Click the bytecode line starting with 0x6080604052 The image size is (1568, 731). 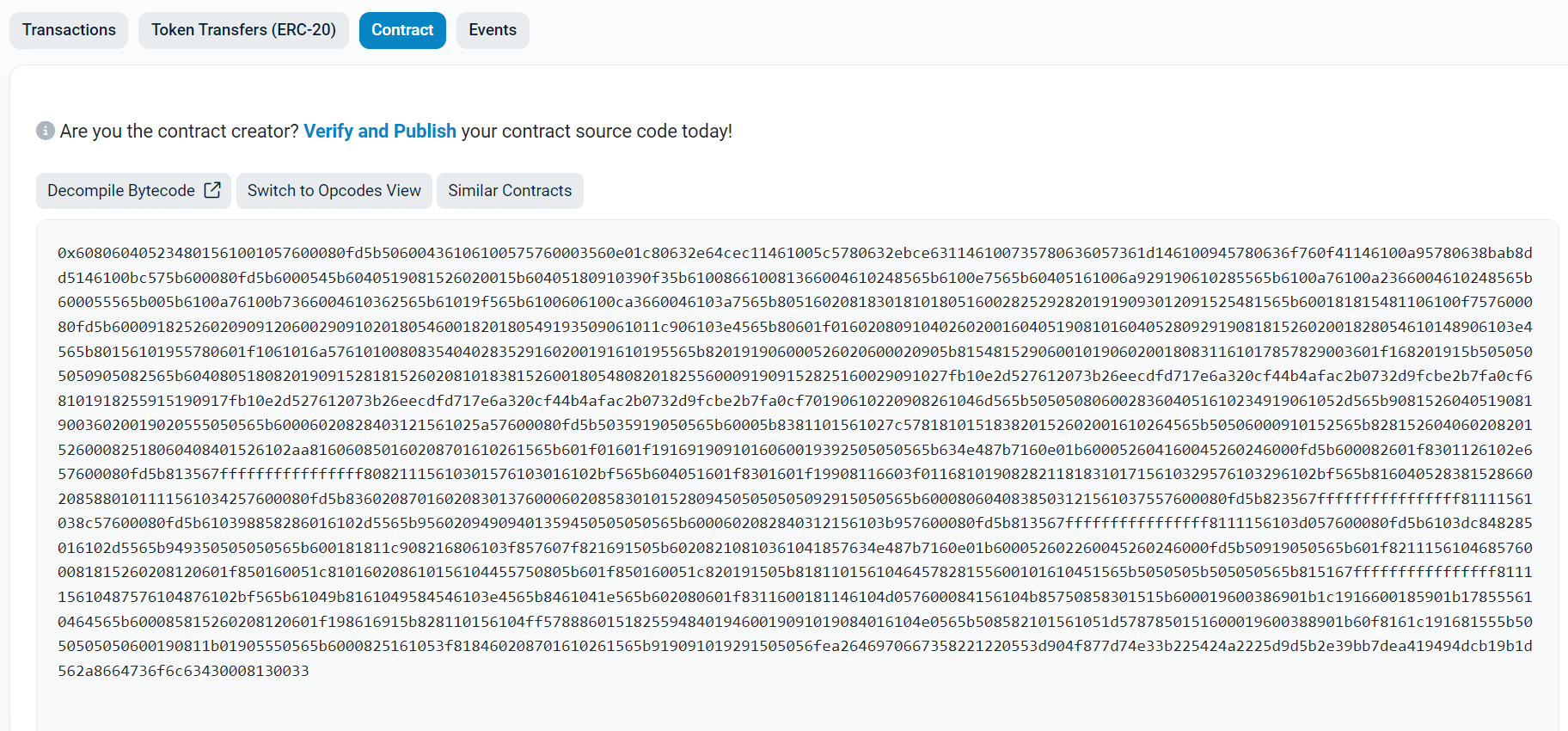click(x=795, y=253)
